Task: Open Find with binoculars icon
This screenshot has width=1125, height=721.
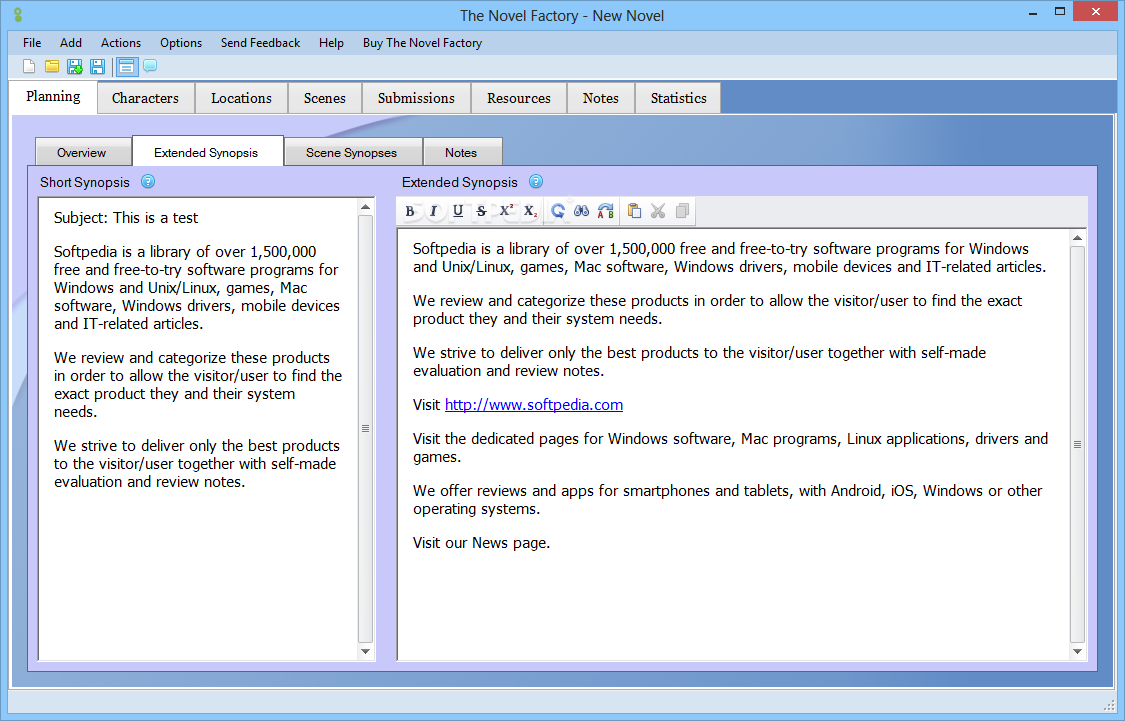Action: (582, 211)
